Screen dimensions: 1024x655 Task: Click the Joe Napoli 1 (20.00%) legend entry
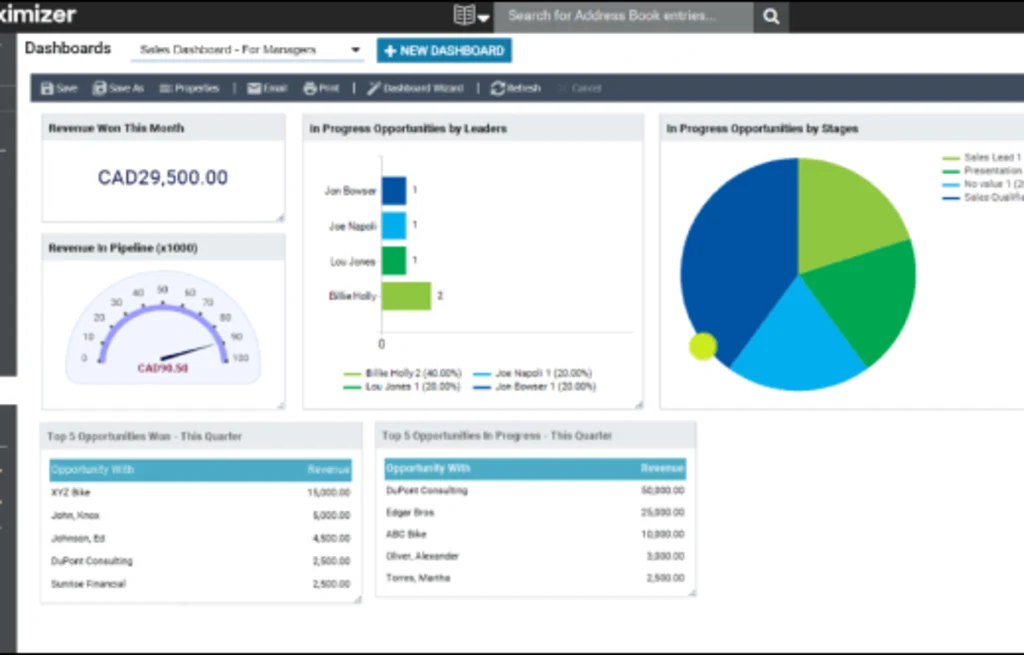click(x=532, y=374)
